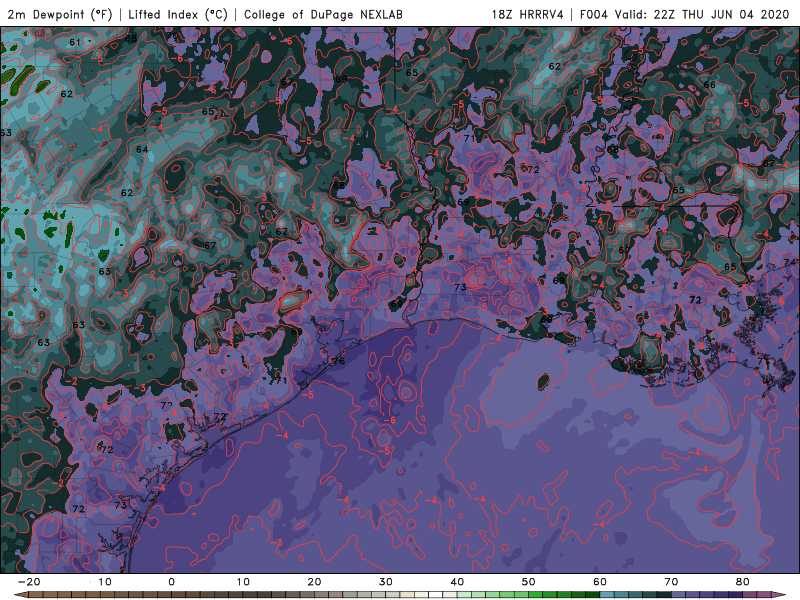This screenshot has height=600, width=800.
Task: Click the '50' color bar label
Action: [x=529, y=582]
